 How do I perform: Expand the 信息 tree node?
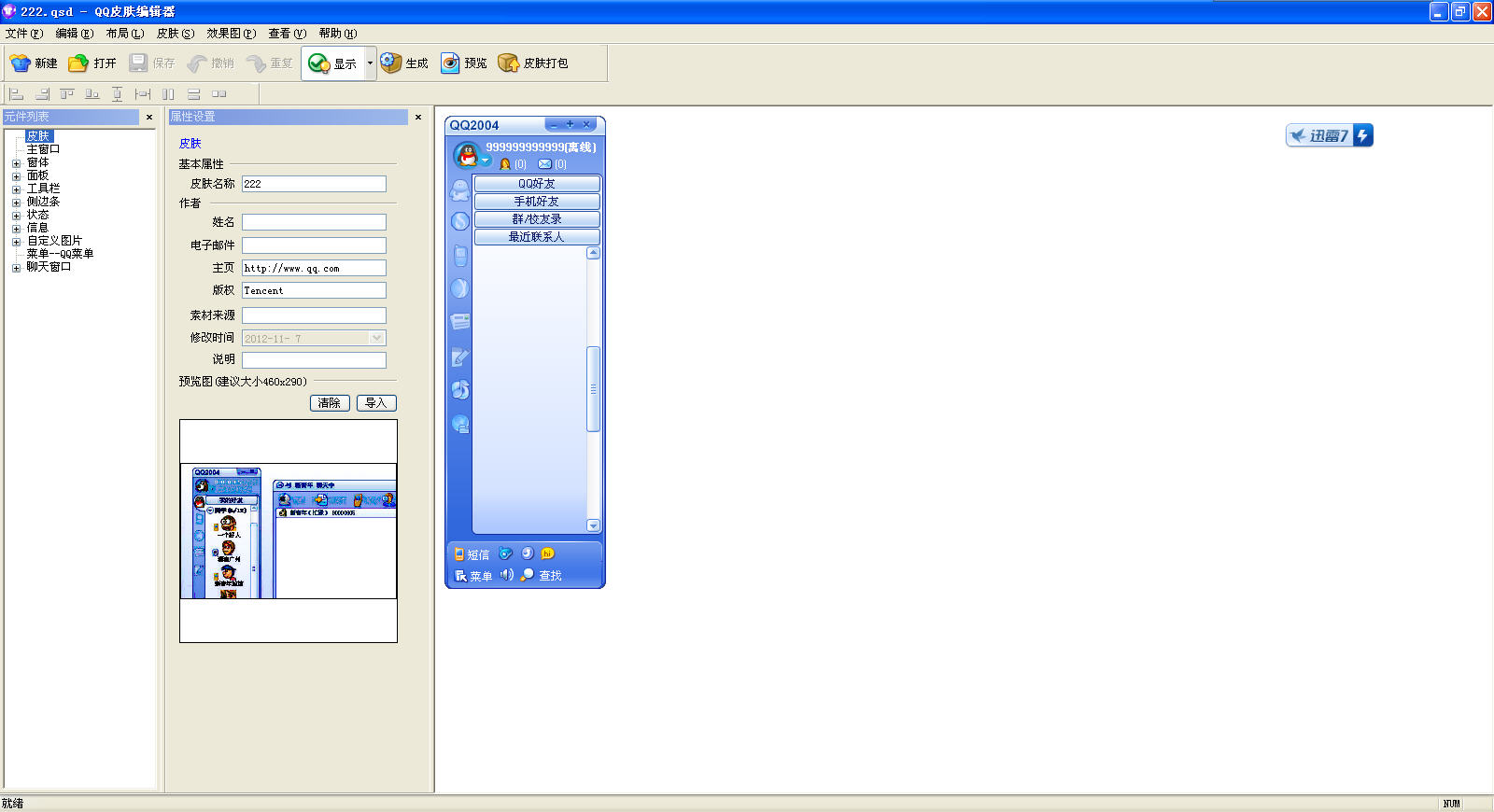tap(16, 229)
